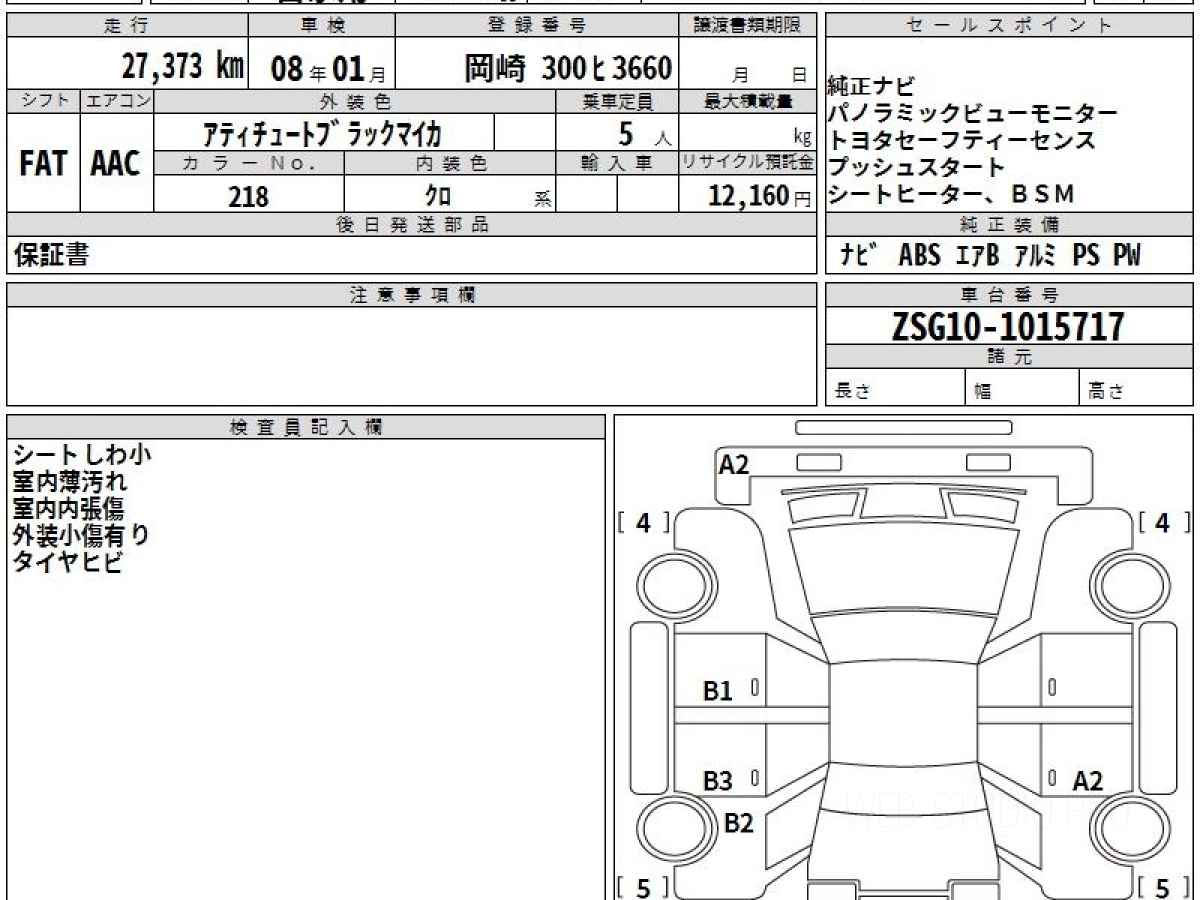Viewport: 1200px width, 900px height.
Task: Click the セールスポイント header
Action: click(x=1009, y=26)
